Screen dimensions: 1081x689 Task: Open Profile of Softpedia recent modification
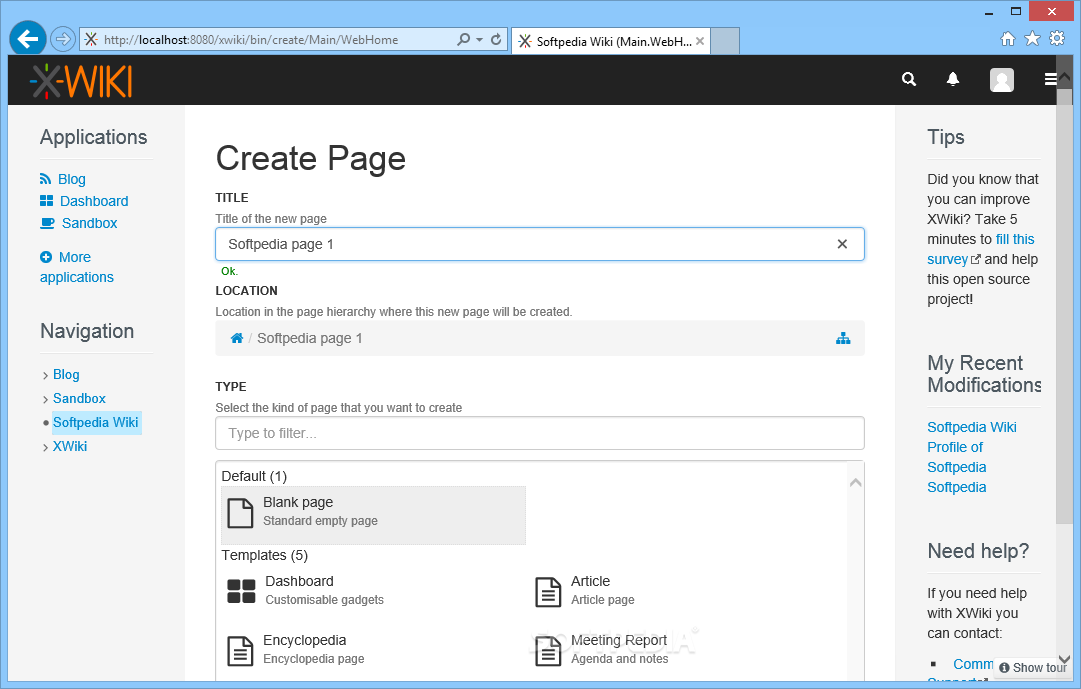click(957, 457)
